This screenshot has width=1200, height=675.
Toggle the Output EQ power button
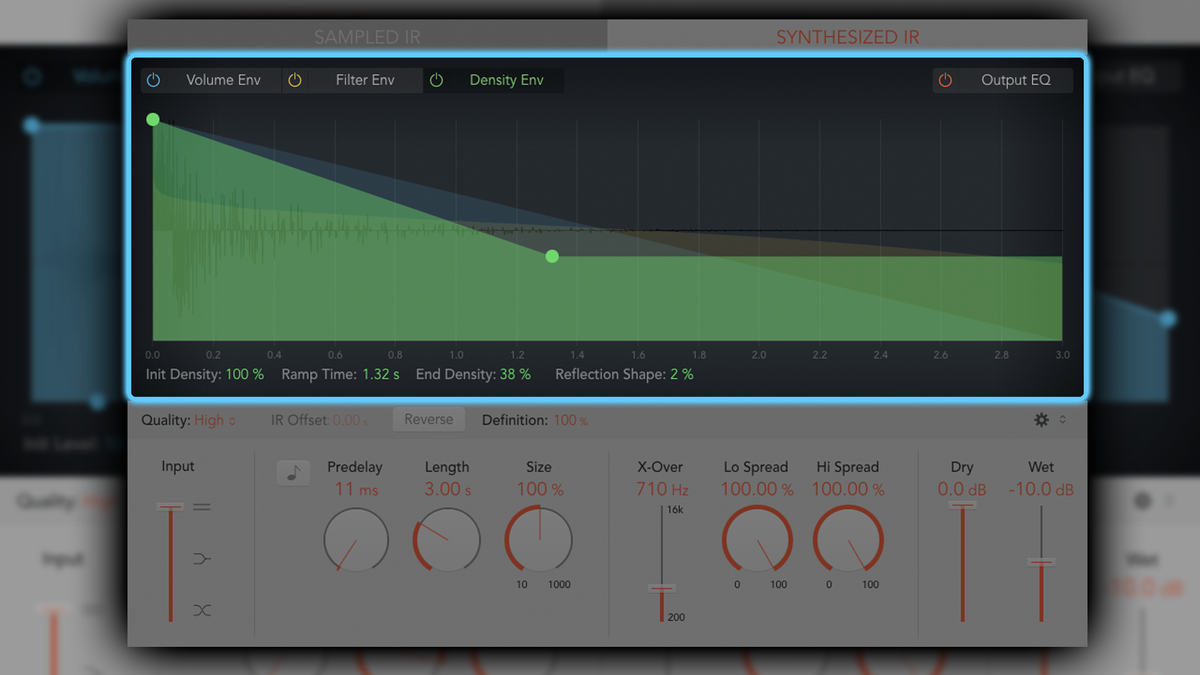pyautogui.click(x=944, y=79)
